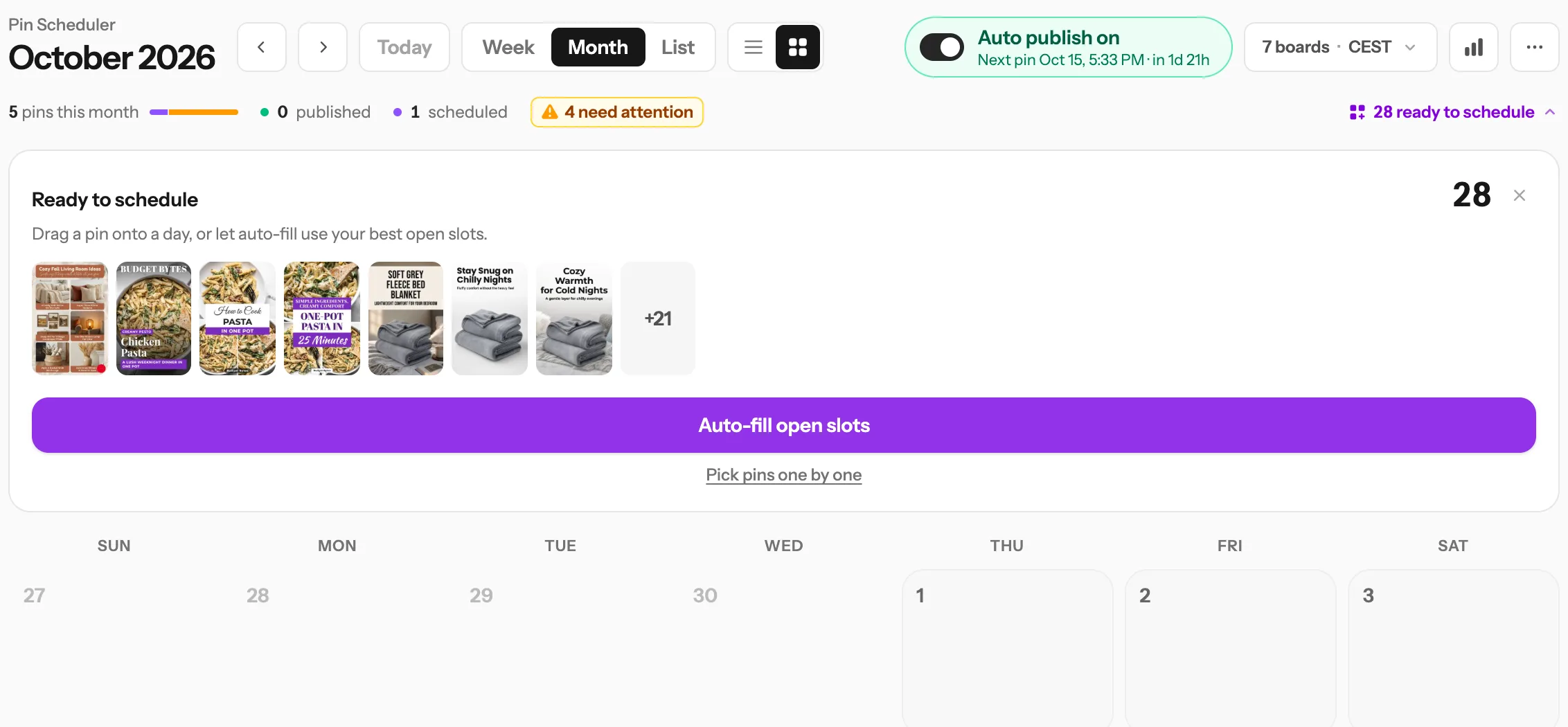This screenshot has width=1568, height=727.
Task: Click the warning icon in attention badge
Action: (550, 112)
